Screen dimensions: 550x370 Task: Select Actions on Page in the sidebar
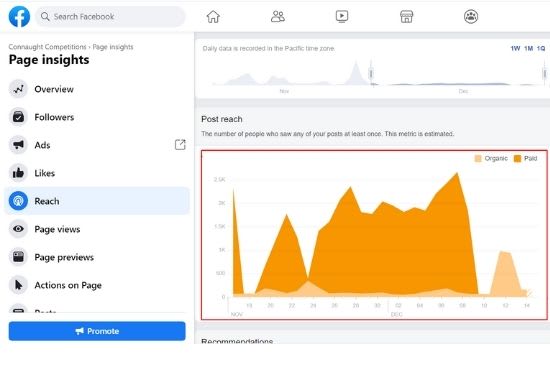click(97, 285)
